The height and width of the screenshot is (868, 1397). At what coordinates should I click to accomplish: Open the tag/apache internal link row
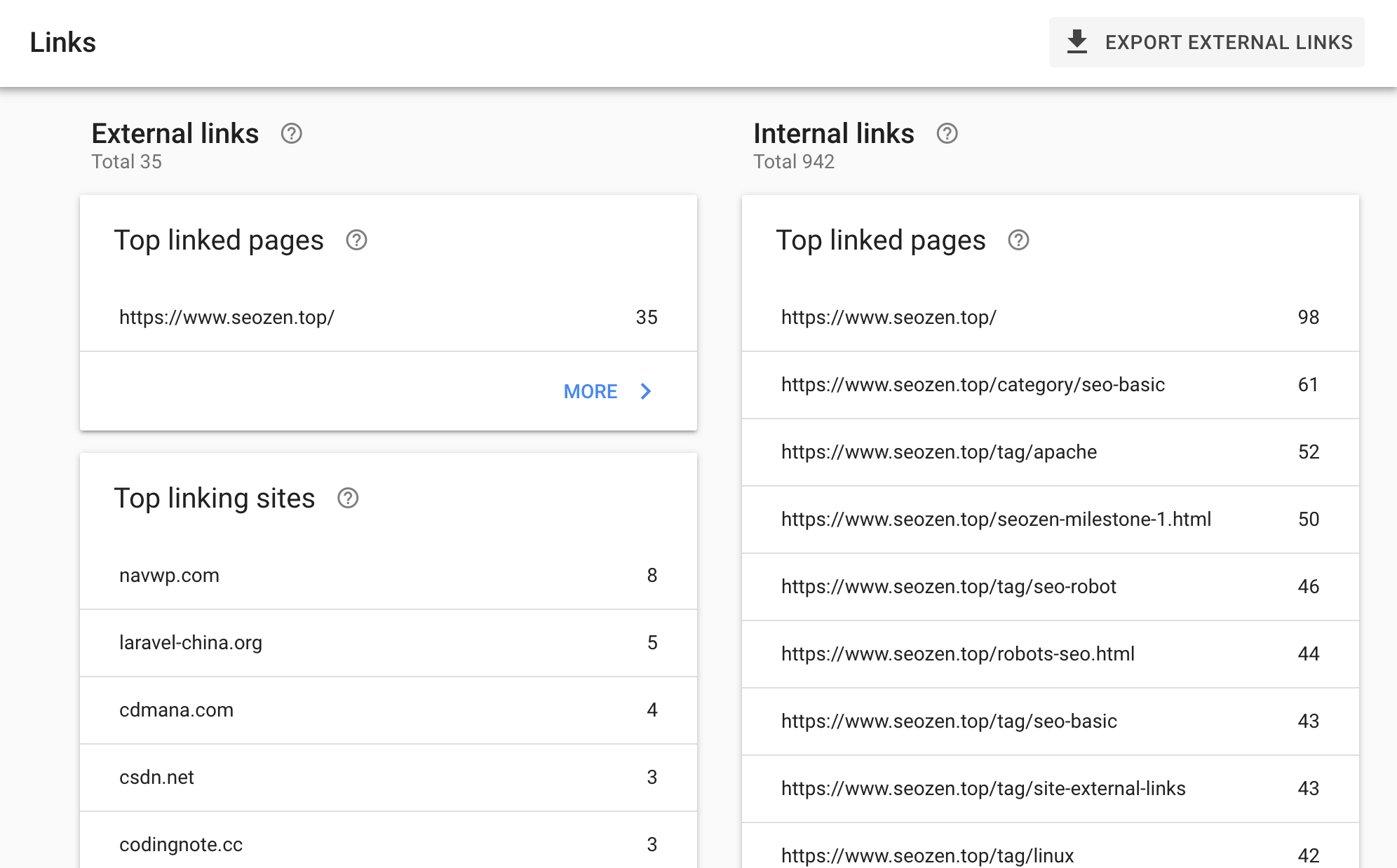tap(1051, 452)
